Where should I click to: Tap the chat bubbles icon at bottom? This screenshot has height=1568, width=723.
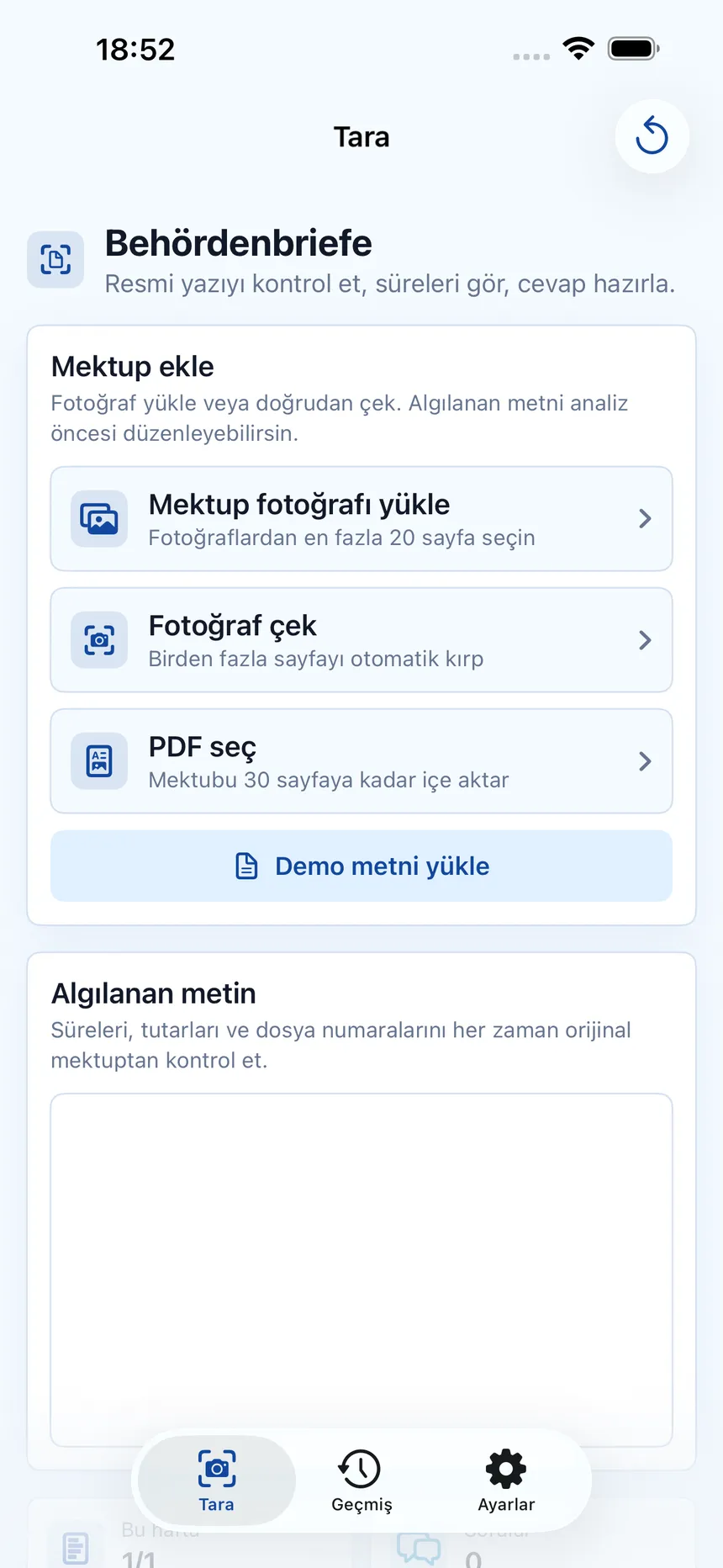click(x=419, y=1548)
